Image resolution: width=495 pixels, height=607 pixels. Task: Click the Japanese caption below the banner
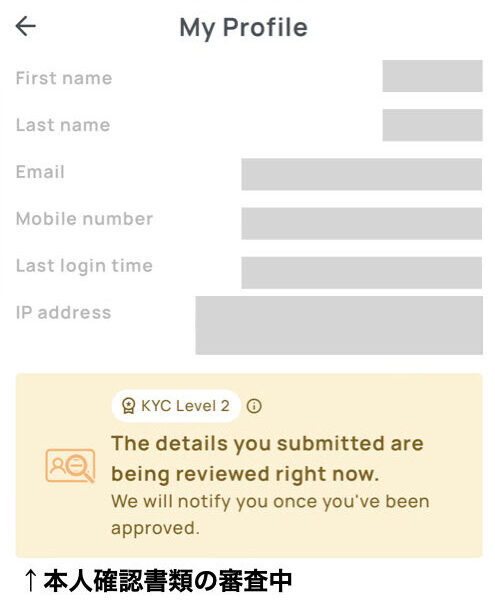click(158, 581)
